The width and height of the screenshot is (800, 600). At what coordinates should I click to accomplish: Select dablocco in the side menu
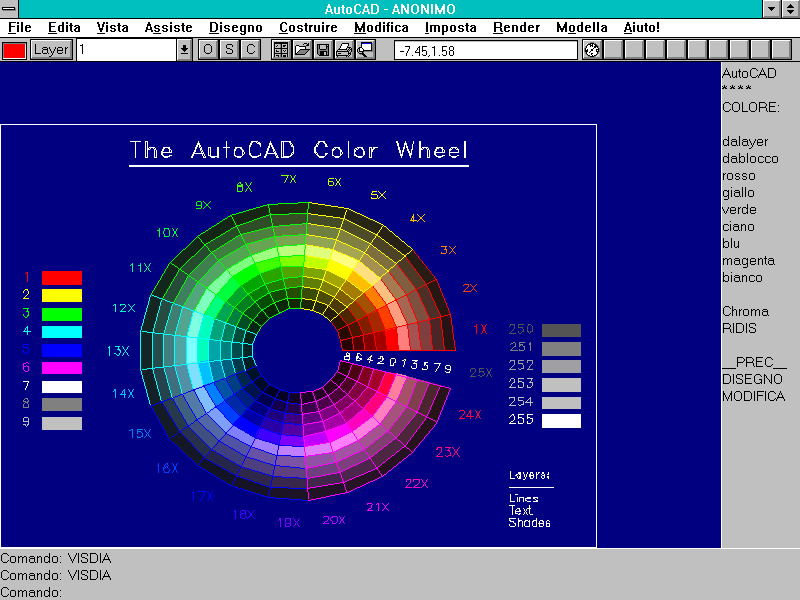[750, 159]
